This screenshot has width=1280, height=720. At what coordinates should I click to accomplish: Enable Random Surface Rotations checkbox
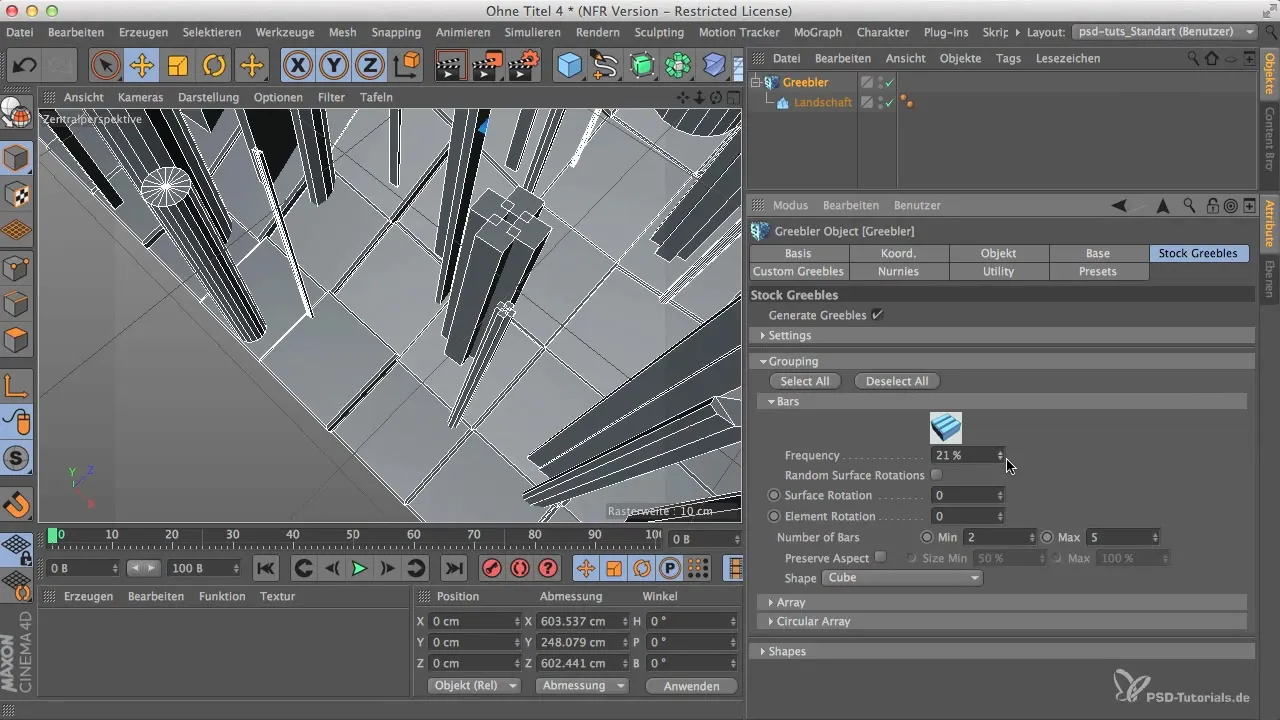point(936,475)
